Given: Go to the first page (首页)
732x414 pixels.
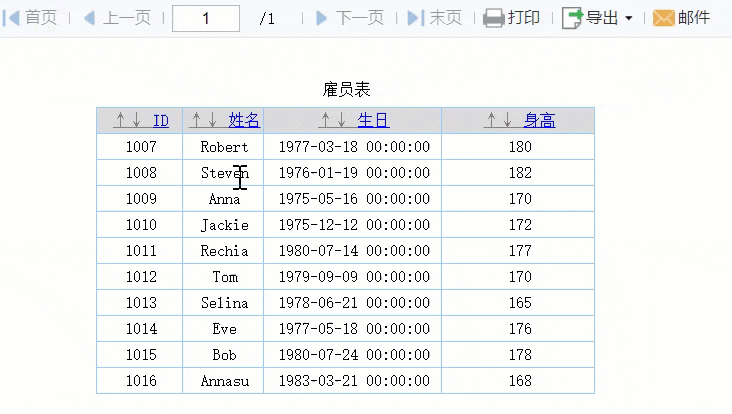Looking at the screenshot, I should (x=32, y=18).
